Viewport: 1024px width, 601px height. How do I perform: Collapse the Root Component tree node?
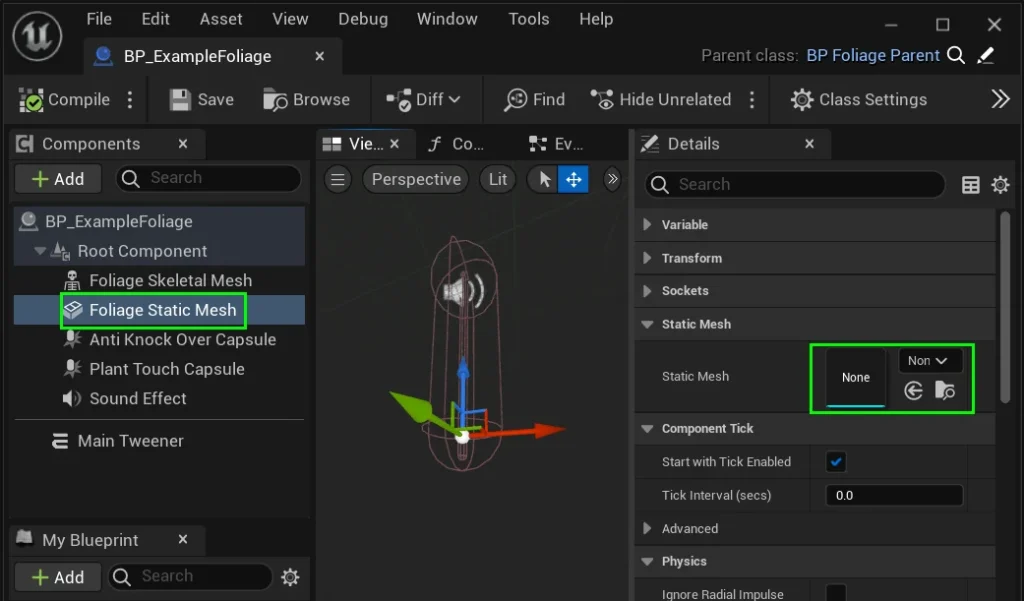click(x=40, y=251)
